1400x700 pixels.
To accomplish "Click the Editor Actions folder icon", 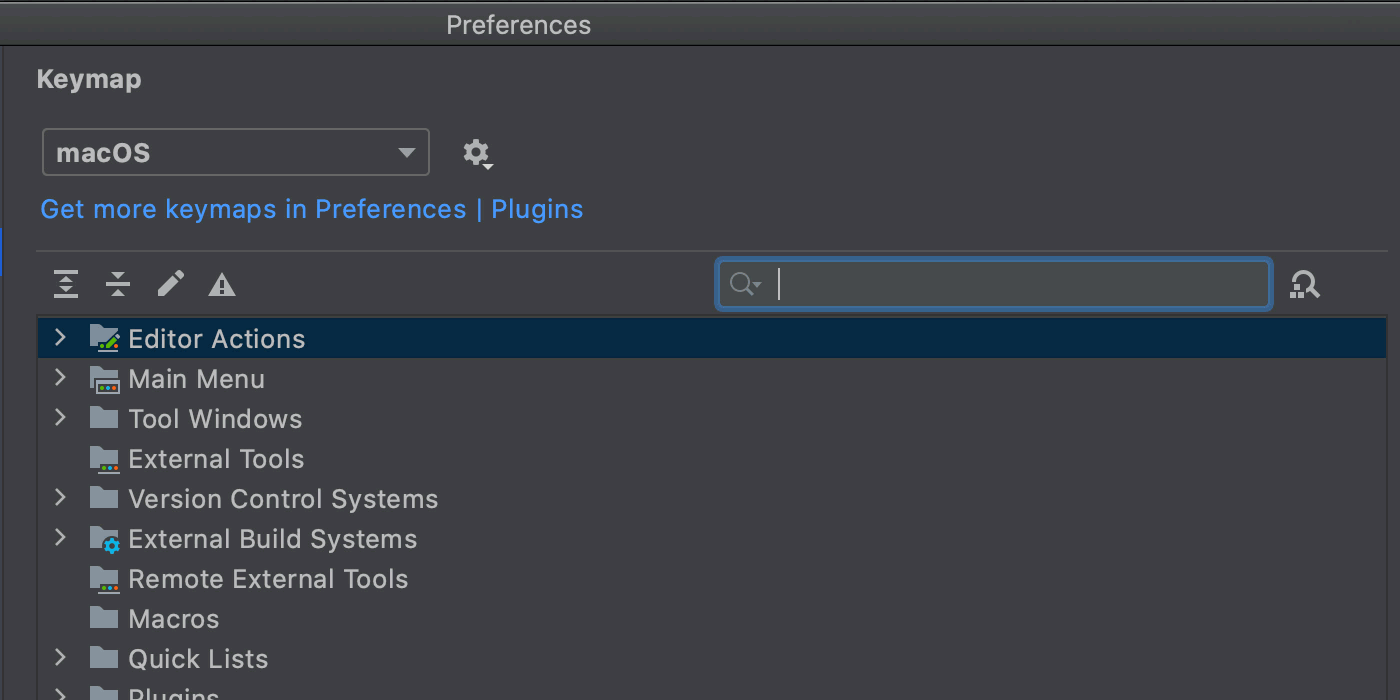I will click(x=105, y=338).
